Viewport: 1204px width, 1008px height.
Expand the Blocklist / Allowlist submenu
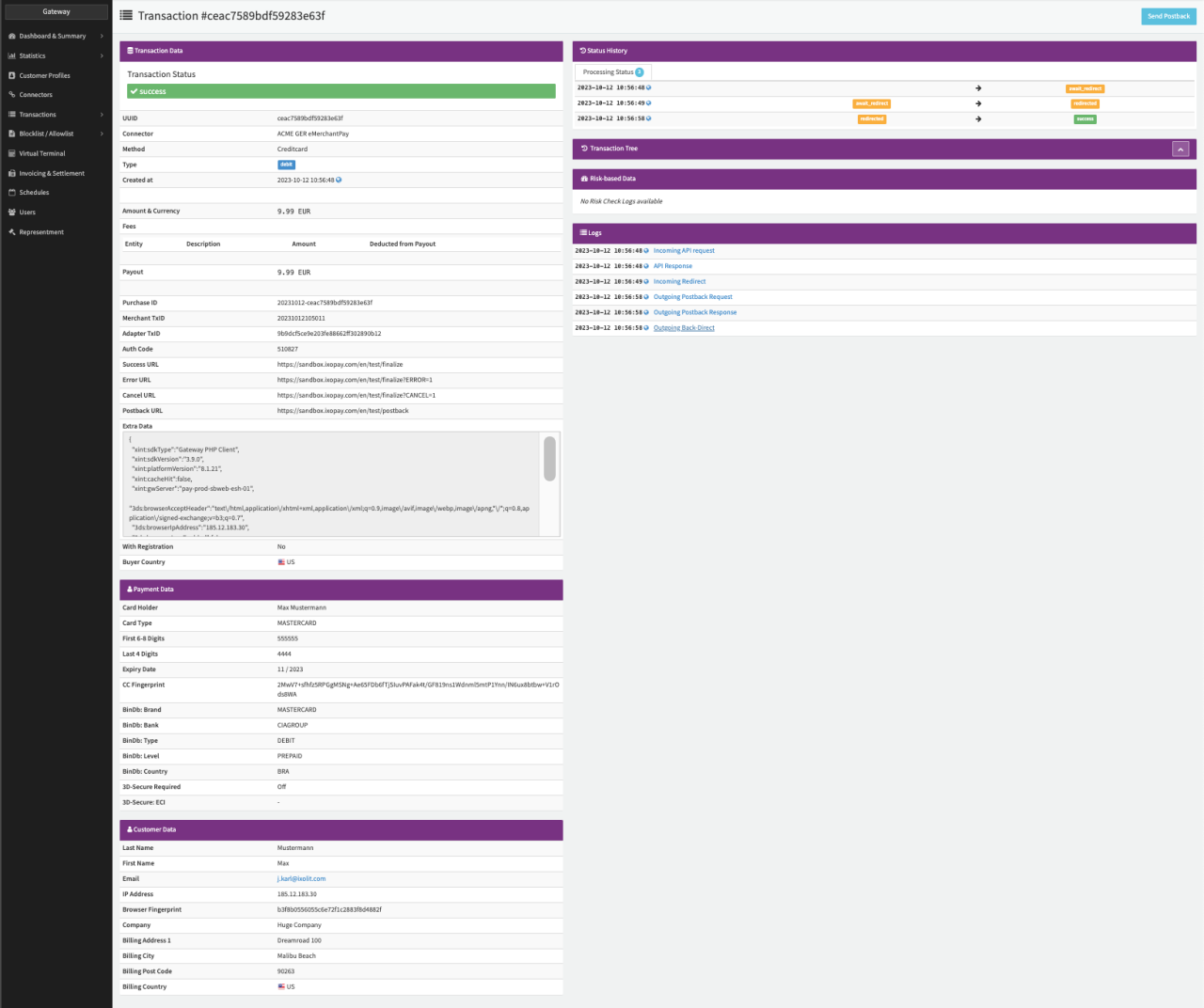point(102,134)
